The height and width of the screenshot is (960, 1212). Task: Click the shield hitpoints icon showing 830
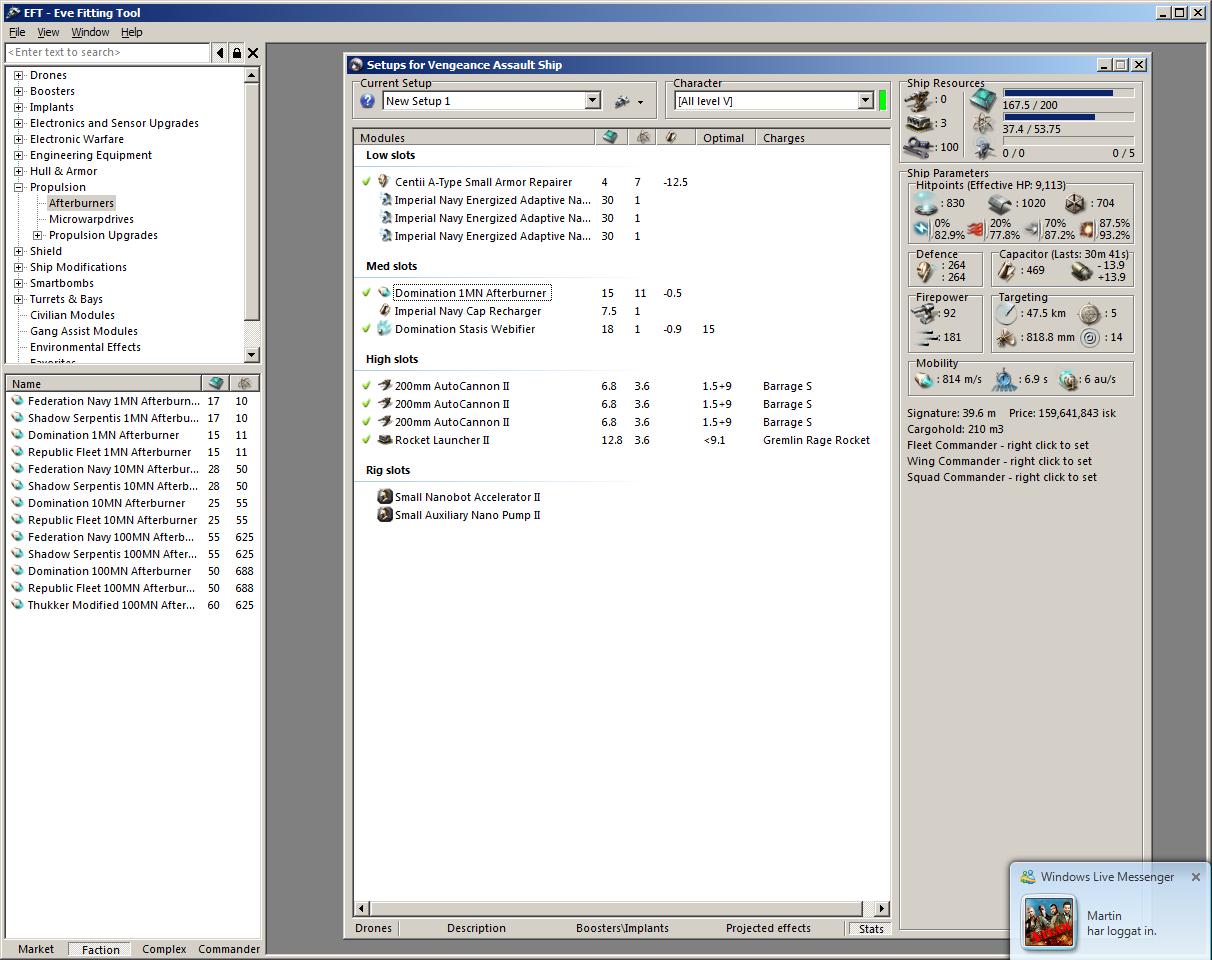926,203
